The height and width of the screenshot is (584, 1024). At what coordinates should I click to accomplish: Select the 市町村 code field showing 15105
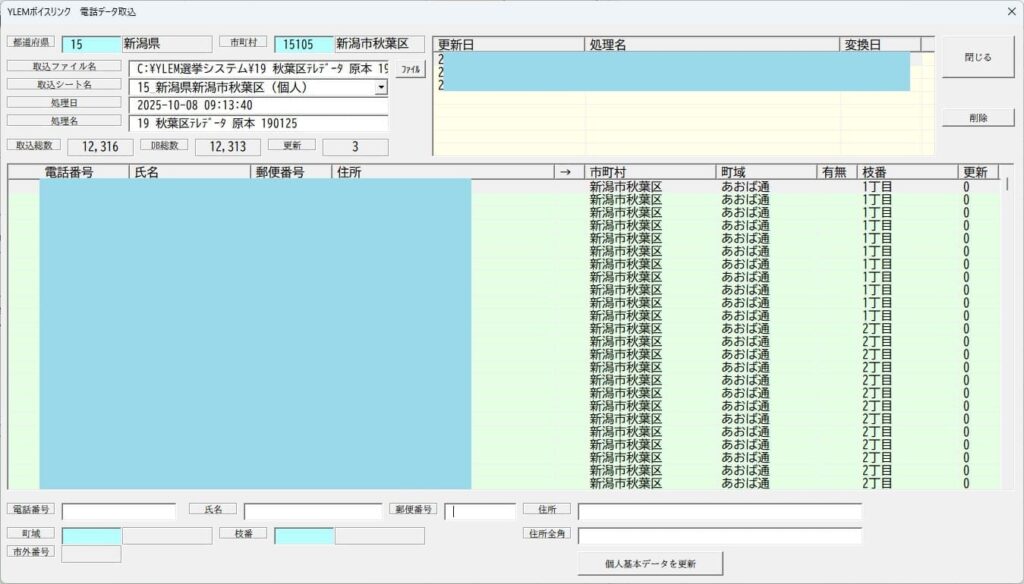click(303, 45)
